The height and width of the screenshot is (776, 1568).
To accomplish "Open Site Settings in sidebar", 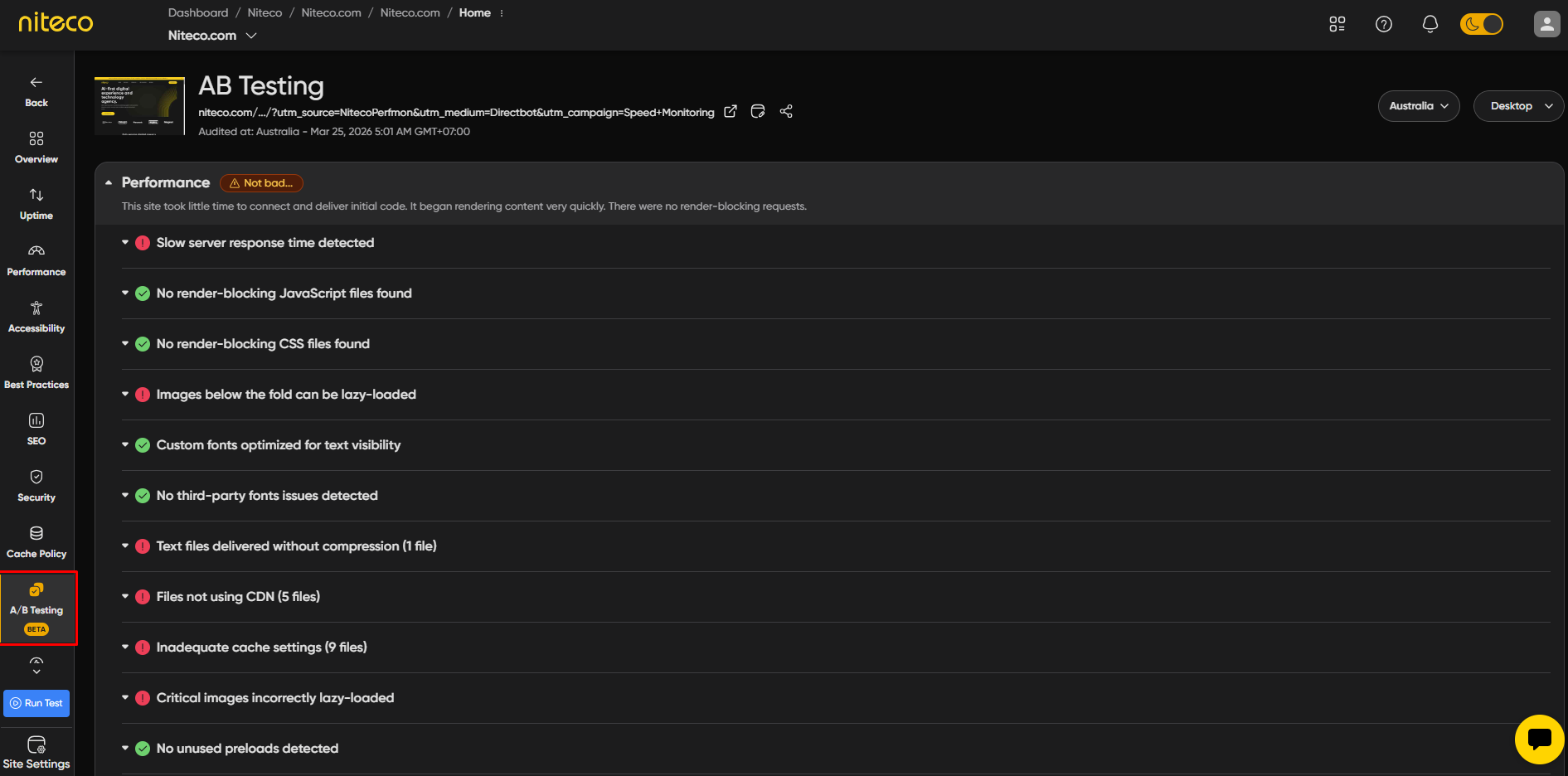I will [36, 752].
